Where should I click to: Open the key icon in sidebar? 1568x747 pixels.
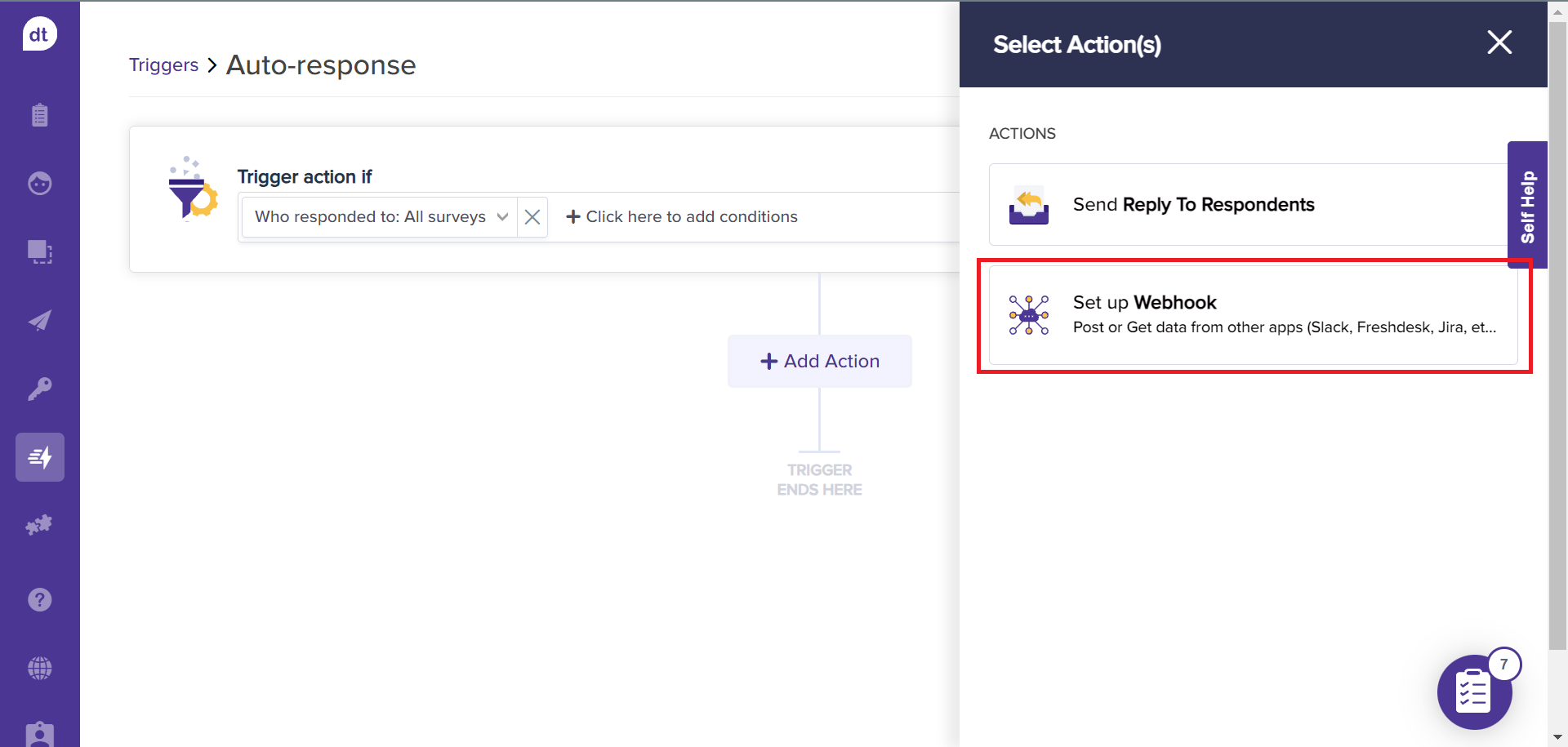click(39, 389)
